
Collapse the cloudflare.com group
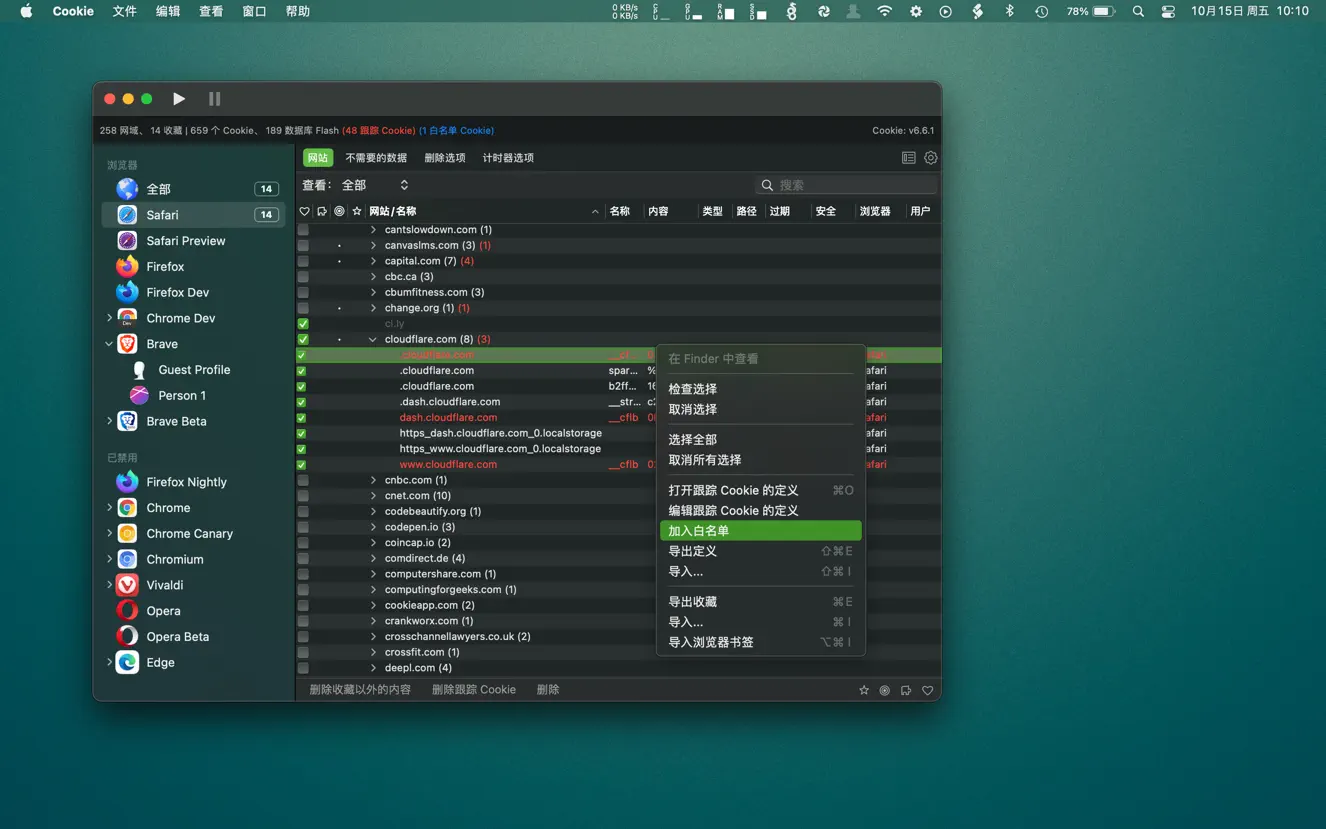click(x=373, y=340)
